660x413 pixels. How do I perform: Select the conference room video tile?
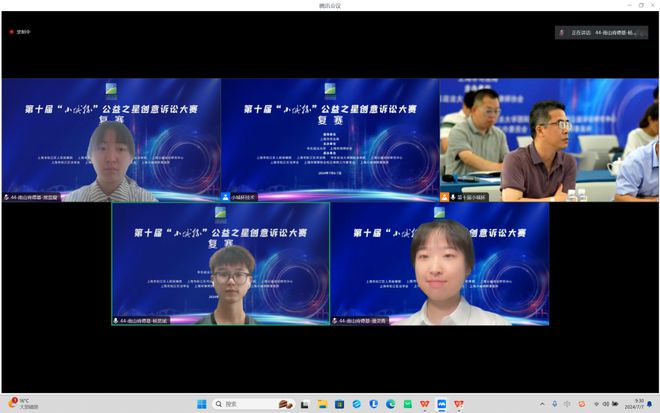pyautogui.click(x=549, y=140)
